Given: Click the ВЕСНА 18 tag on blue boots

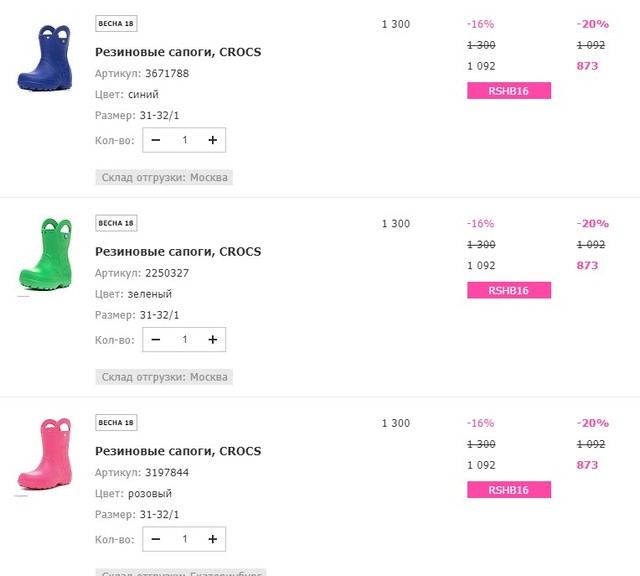Looking at the screenshot, I should pos(116,24).
